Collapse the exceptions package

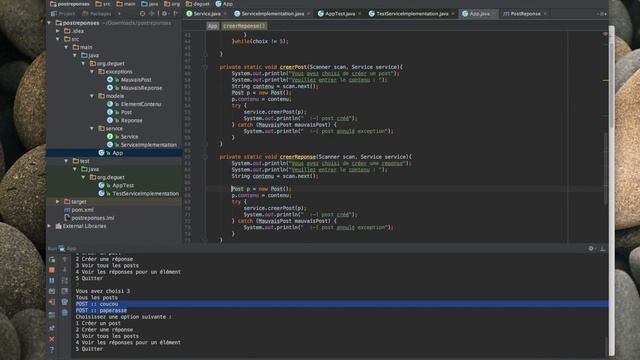(x=92, y=71)
